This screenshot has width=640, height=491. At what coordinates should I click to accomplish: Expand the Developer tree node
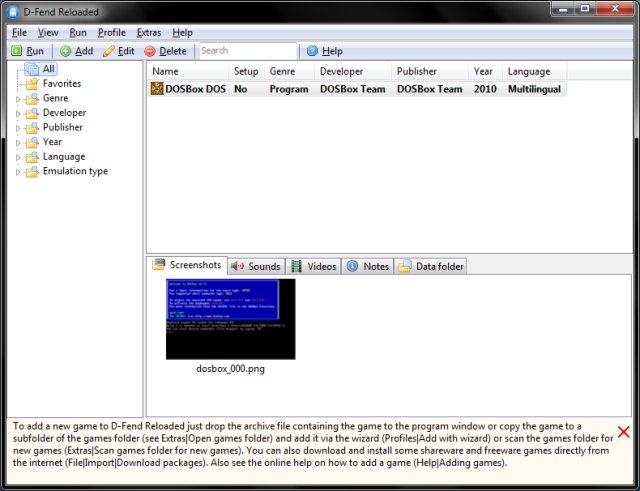point(18,114)
